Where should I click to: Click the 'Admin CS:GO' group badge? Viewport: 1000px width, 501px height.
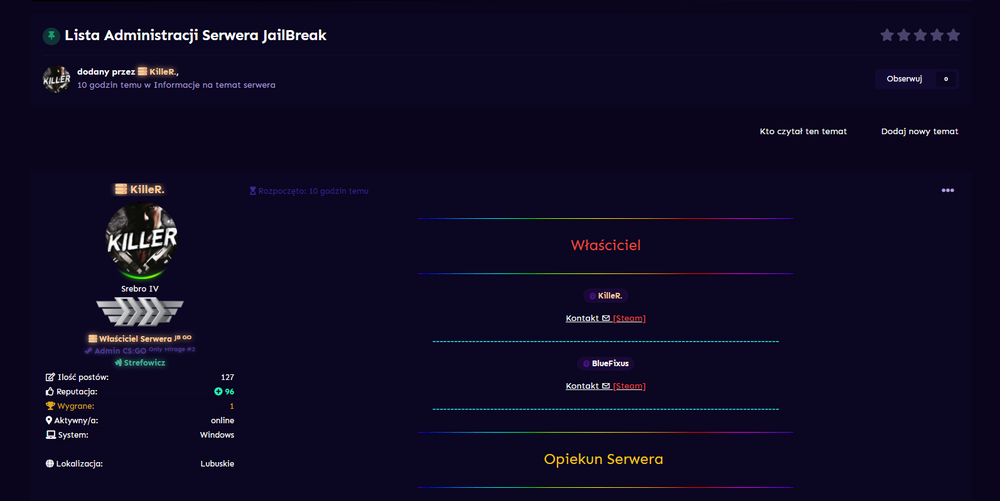(140, 351)
